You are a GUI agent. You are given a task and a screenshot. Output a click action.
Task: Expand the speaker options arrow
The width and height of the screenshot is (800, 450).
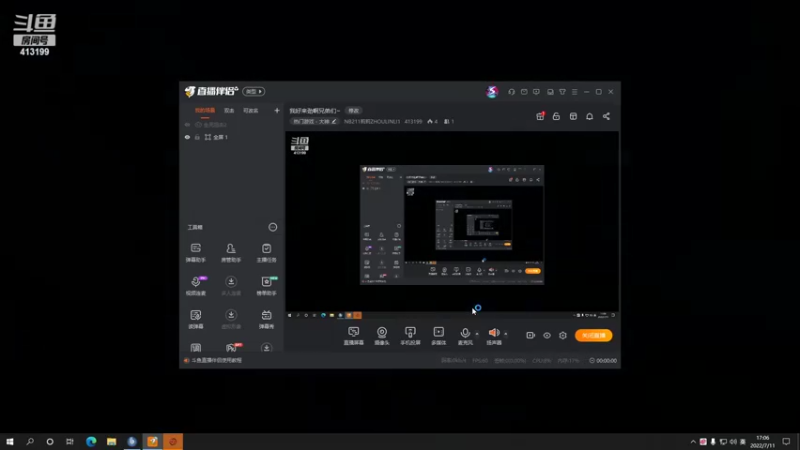click(506, 334)
